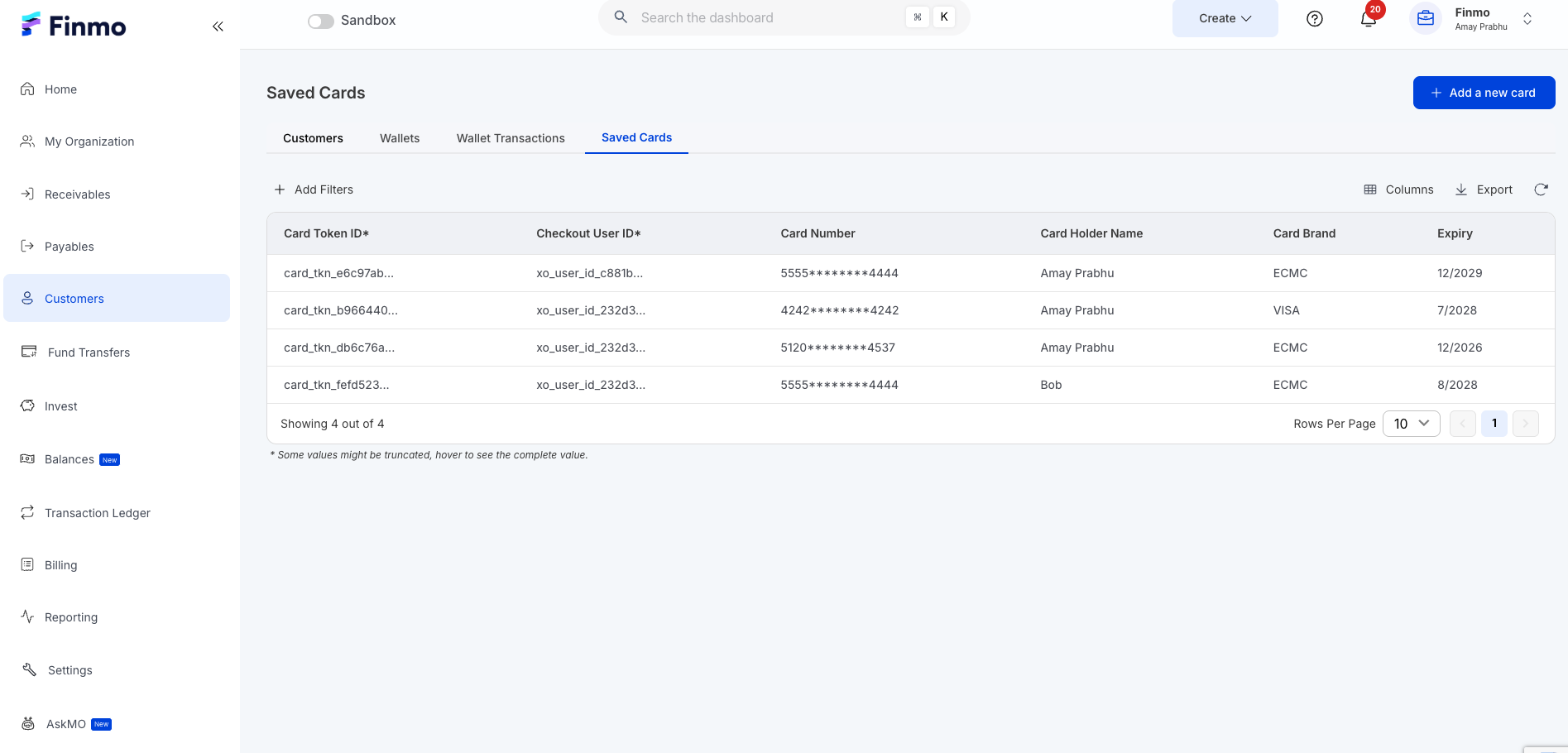The image size is (1568, 753).
Task: Click Card Holder Name column header
Action: 1091,233
